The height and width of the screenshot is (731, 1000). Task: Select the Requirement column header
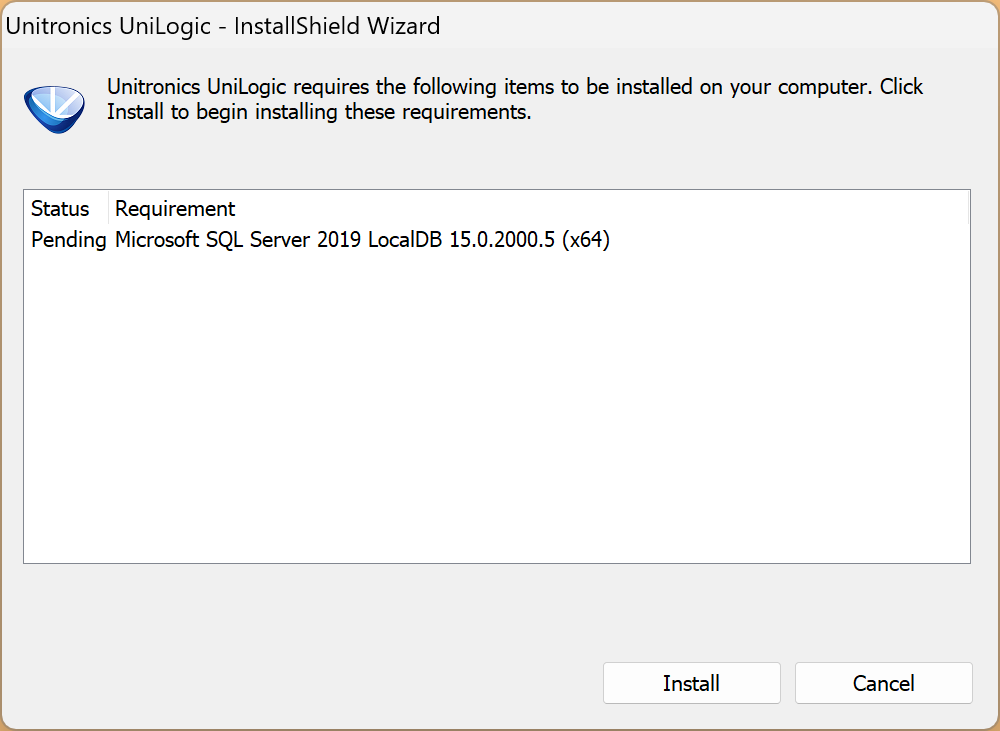pyautogui.click(x=175, y=209)
